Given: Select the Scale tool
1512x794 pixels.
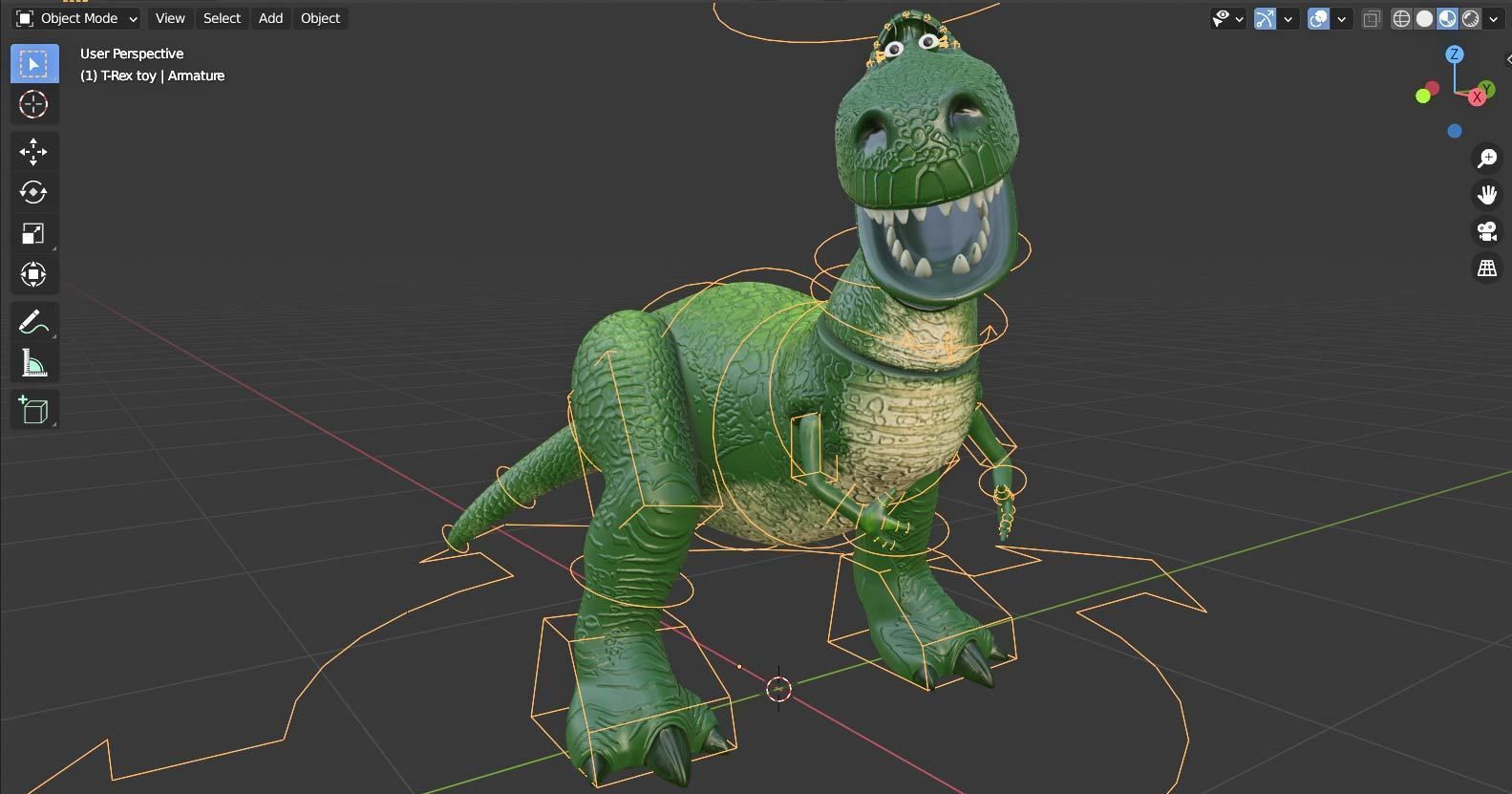Looking at the screenshot, I should [33, 233].
